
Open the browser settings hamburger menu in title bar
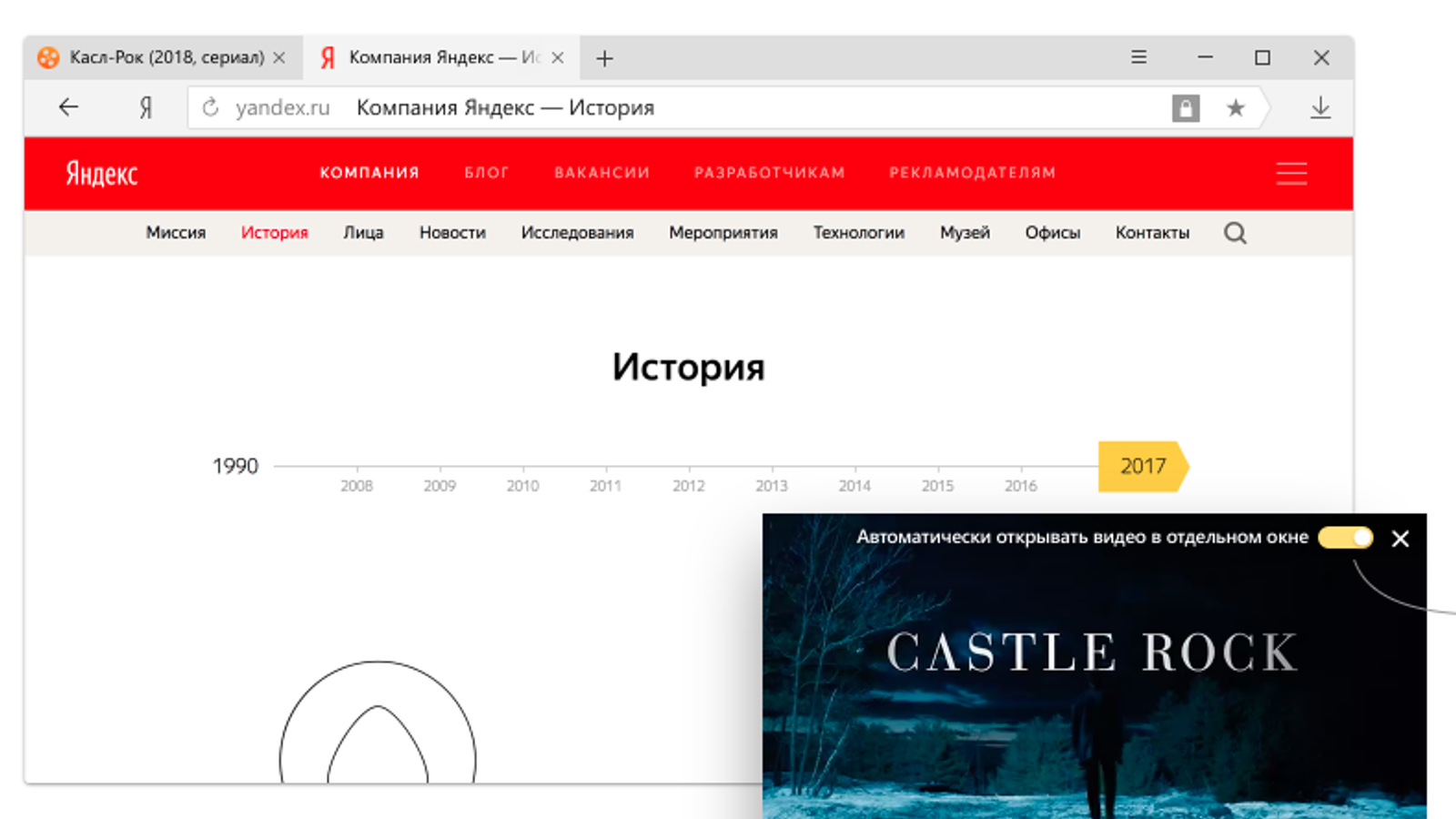1138,57
